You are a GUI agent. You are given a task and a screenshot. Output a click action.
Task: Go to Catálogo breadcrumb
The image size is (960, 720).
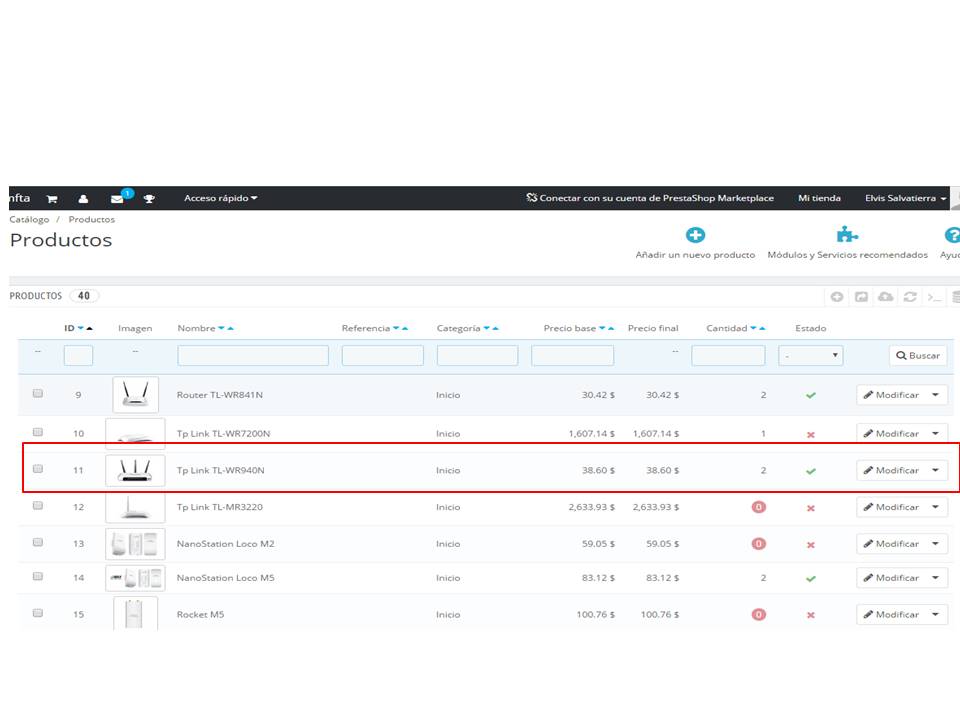[x=29, y=219]
